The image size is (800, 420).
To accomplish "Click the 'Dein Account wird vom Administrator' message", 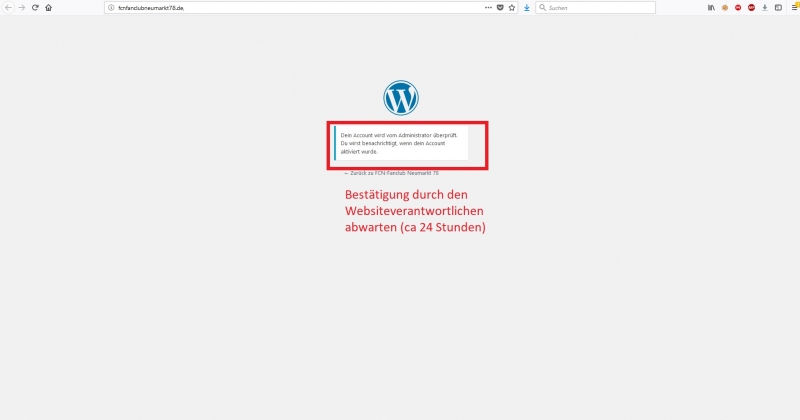I will point(401,143).
